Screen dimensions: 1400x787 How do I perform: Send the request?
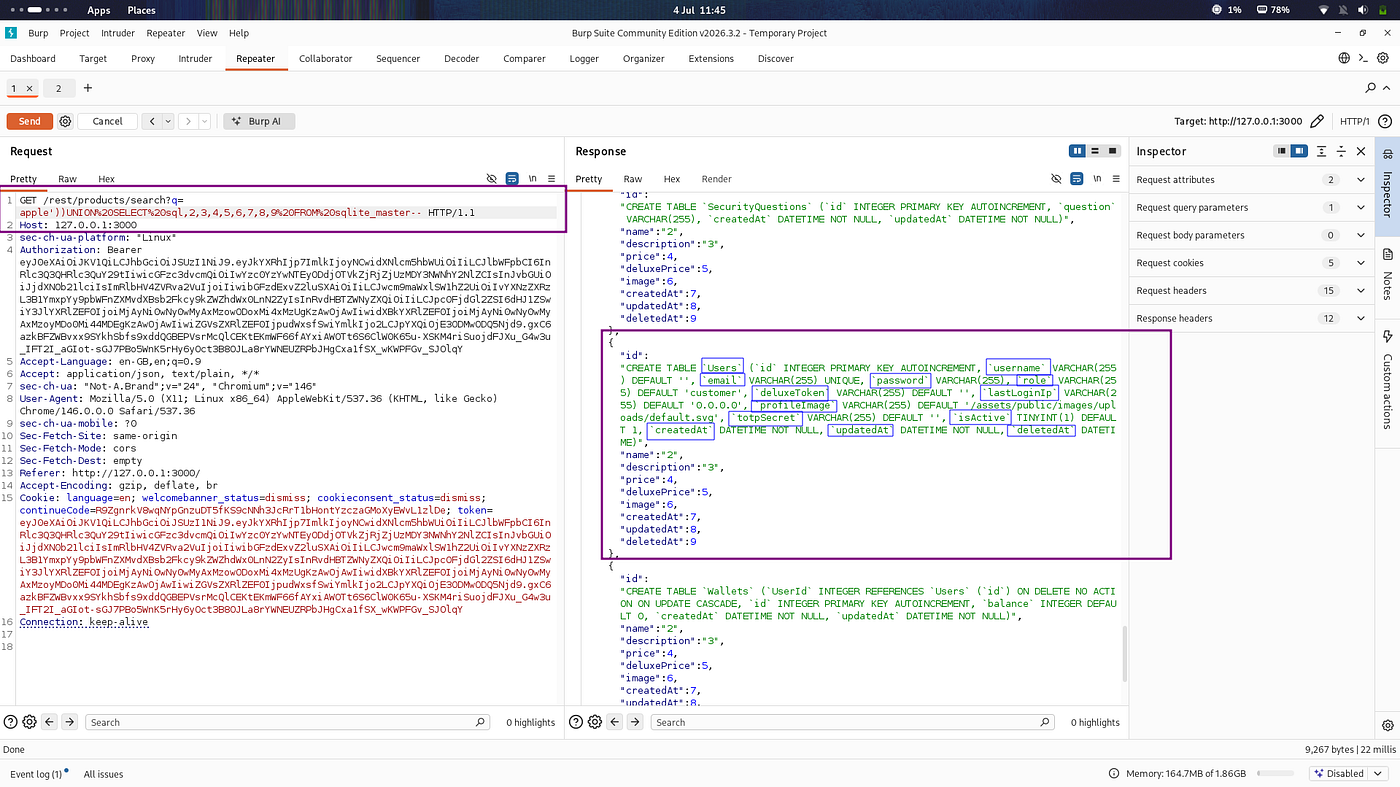click(30, 121)
